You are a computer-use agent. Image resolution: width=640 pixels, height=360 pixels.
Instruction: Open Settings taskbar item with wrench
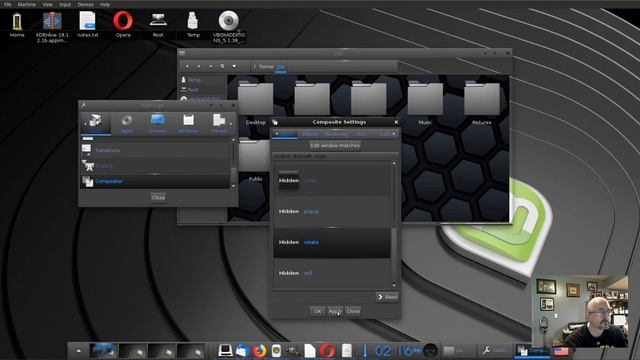click(x=495, y=351)
